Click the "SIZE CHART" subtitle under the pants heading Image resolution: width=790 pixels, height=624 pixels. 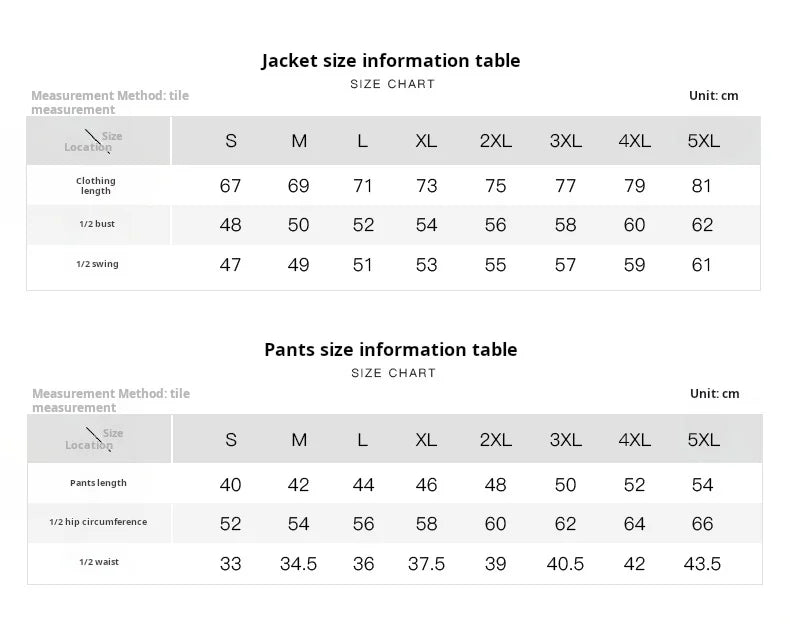pyautogui.click(x=393, y=373)
